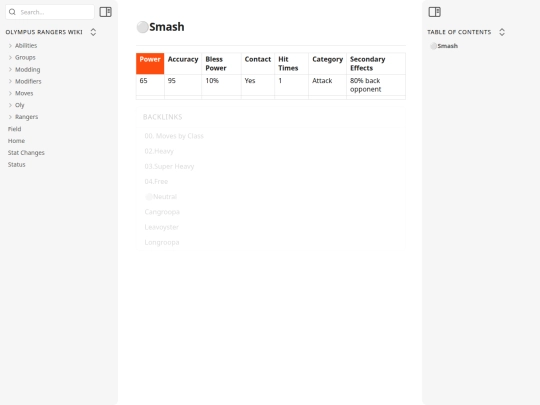Click the Contact column header
540x405 pixels.
[x=258, y=63]
